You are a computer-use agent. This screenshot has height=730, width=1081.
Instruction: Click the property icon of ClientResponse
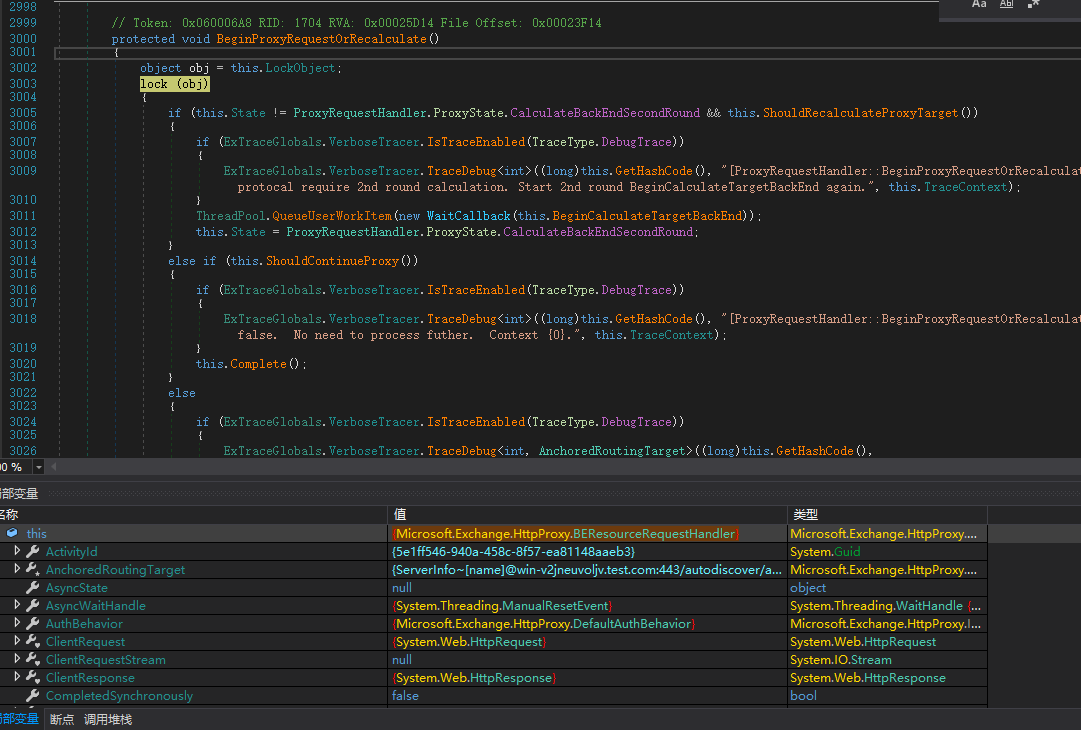[x=32, y=677]
